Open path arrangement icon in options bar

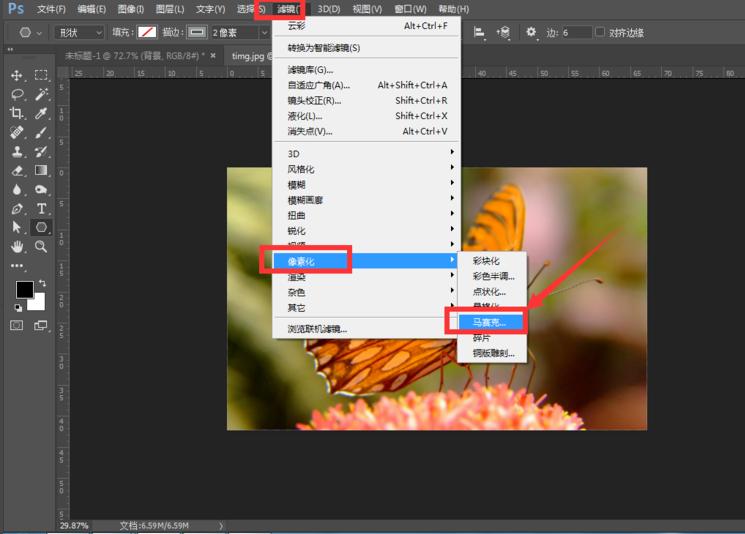503,32
